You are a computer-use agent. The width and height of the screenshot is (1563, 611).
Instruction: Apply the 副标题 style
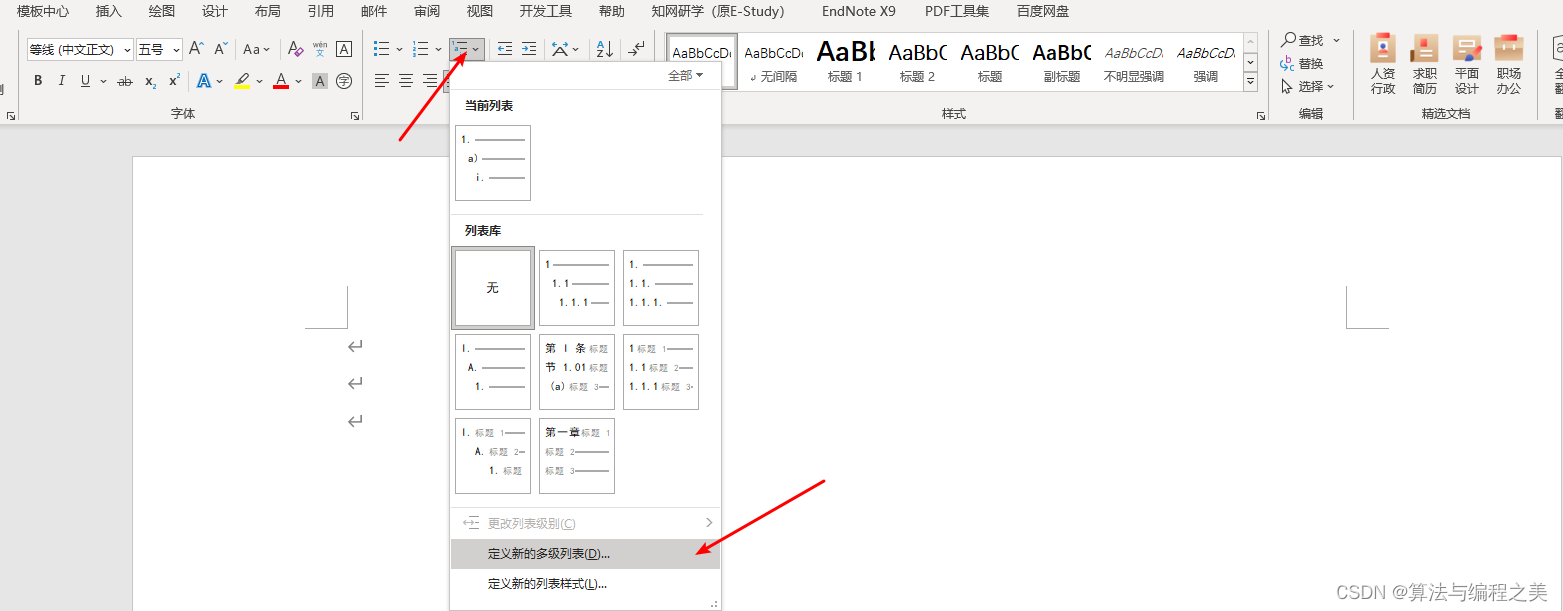(1062, 61)
